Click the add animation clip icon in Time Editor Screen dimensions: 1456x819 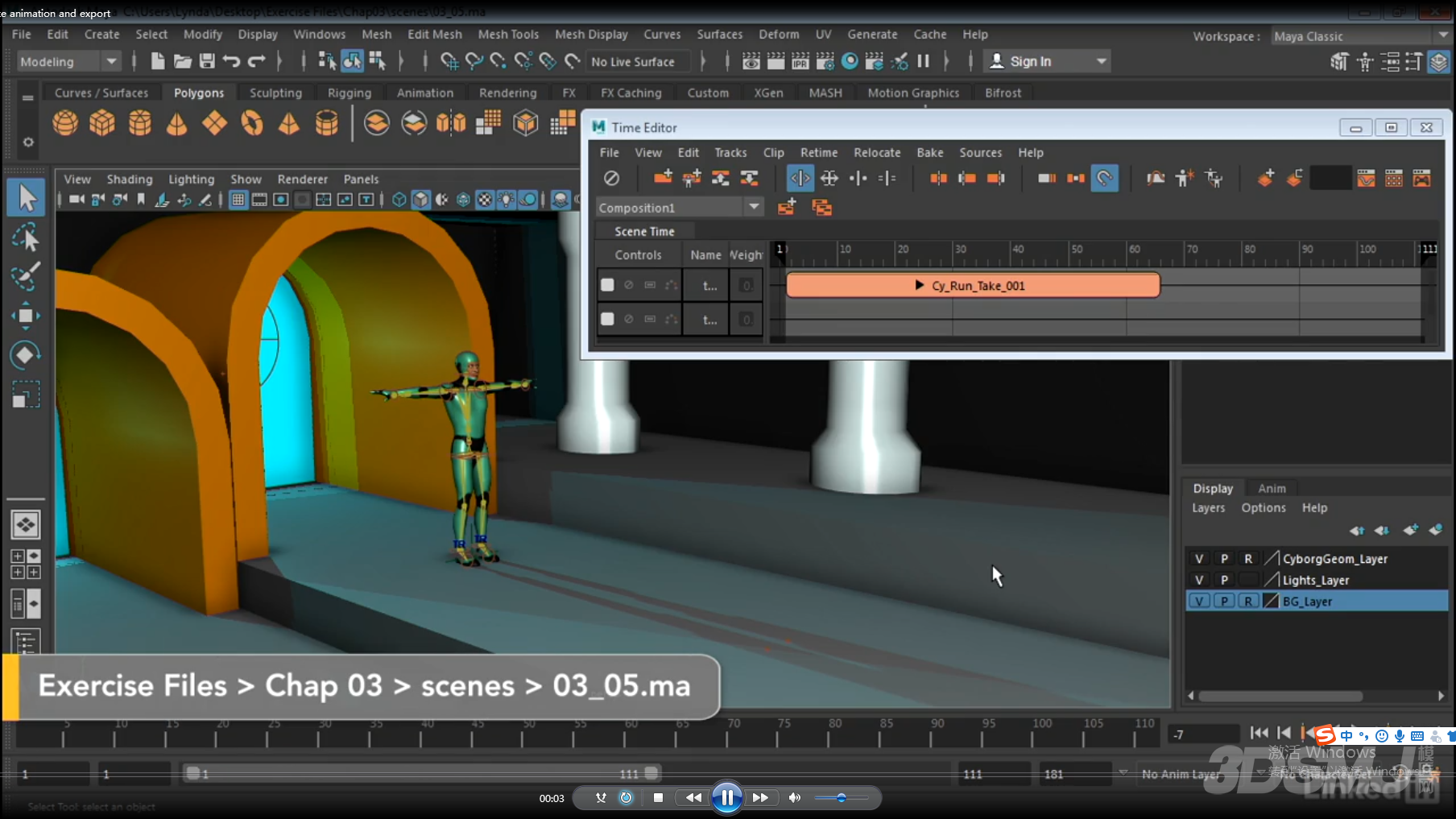tap(663, 178)
